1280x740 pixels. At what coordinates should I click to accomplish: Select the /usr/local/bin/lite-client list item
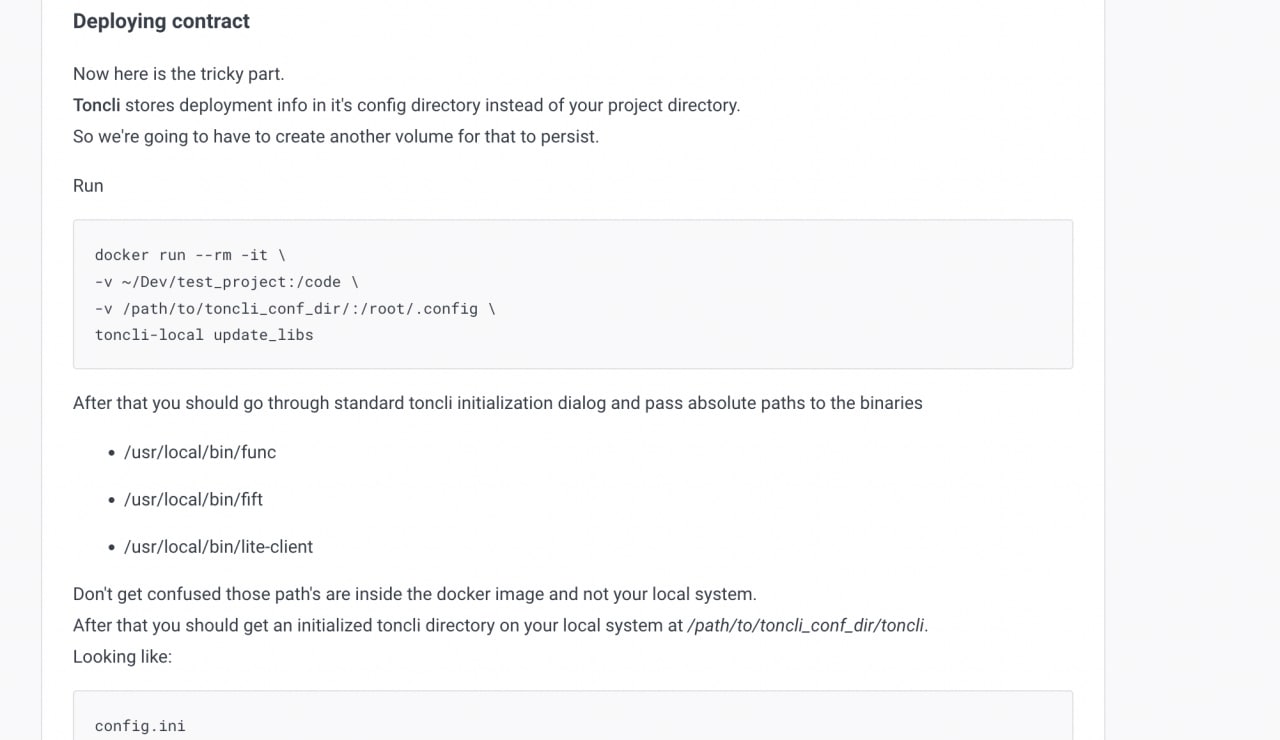[218, 547]
